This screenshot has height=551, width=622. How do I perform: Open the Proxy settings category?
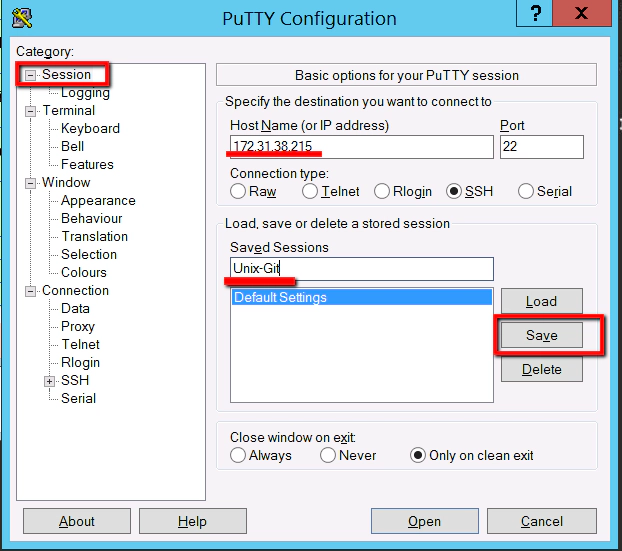[x=78, y=326]
